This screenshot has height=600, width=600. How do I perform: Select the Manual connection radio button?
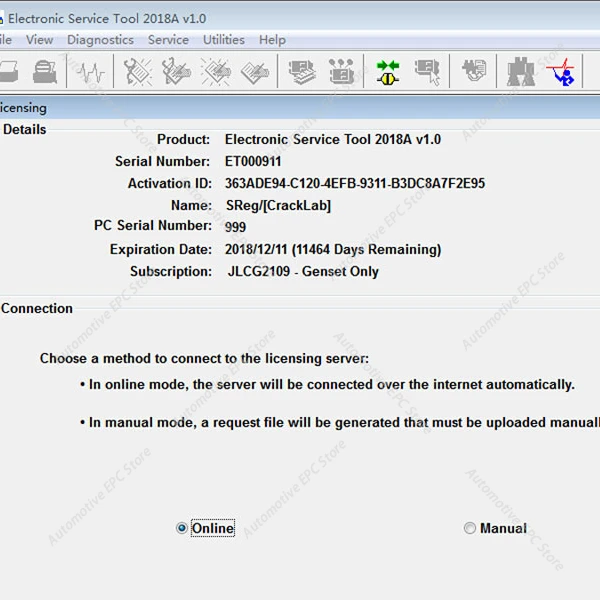tap(470, 528)
